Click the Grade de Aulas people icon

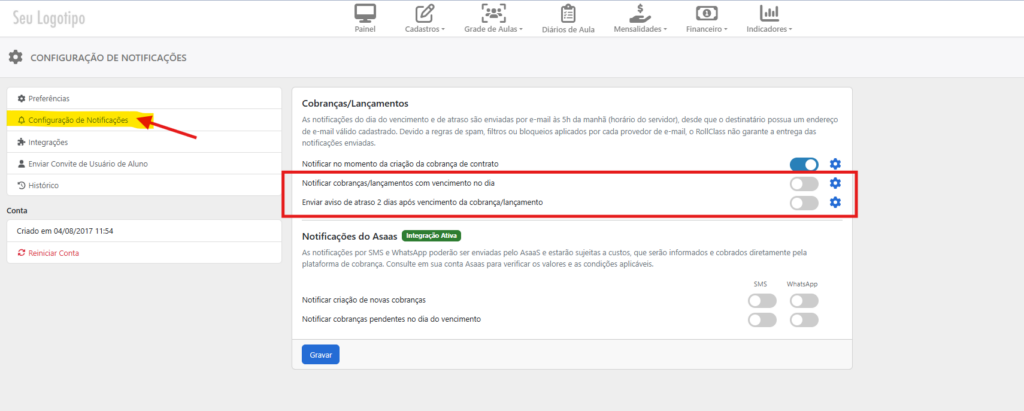(x=493, y=13)
